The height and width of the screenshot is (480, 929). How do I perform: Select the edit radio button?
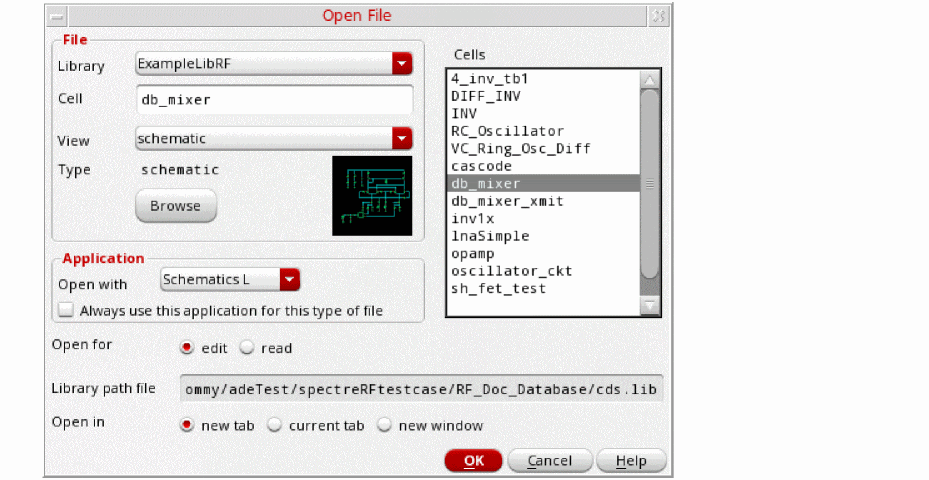186,348
